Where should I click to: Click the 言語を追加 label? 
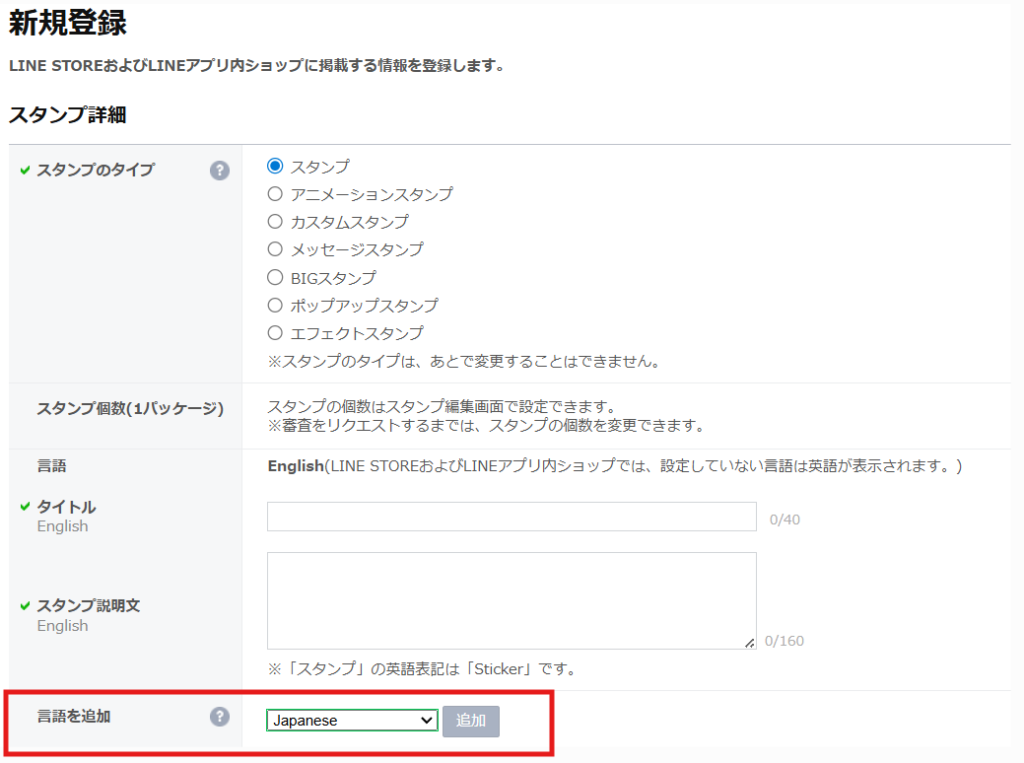(74, 716)
